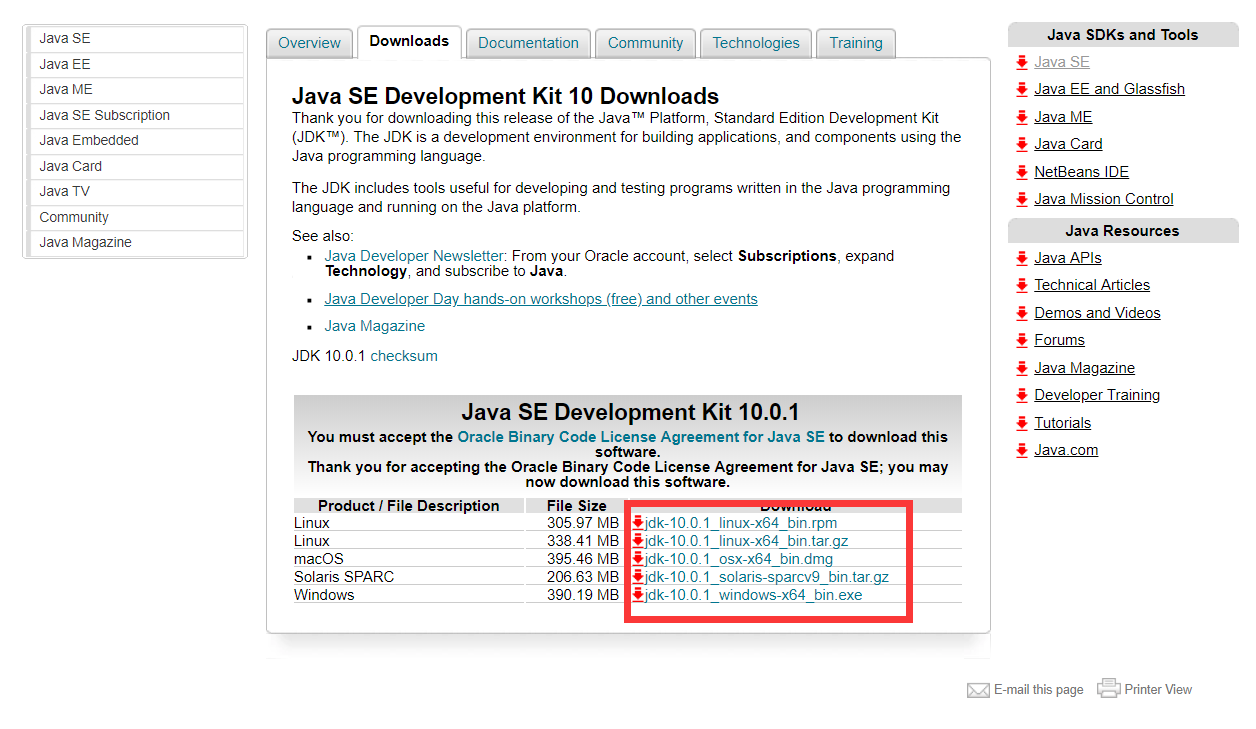Open Java.com link text
The width and height of the screenshot is (1256, 729).
pos(1066,450)
